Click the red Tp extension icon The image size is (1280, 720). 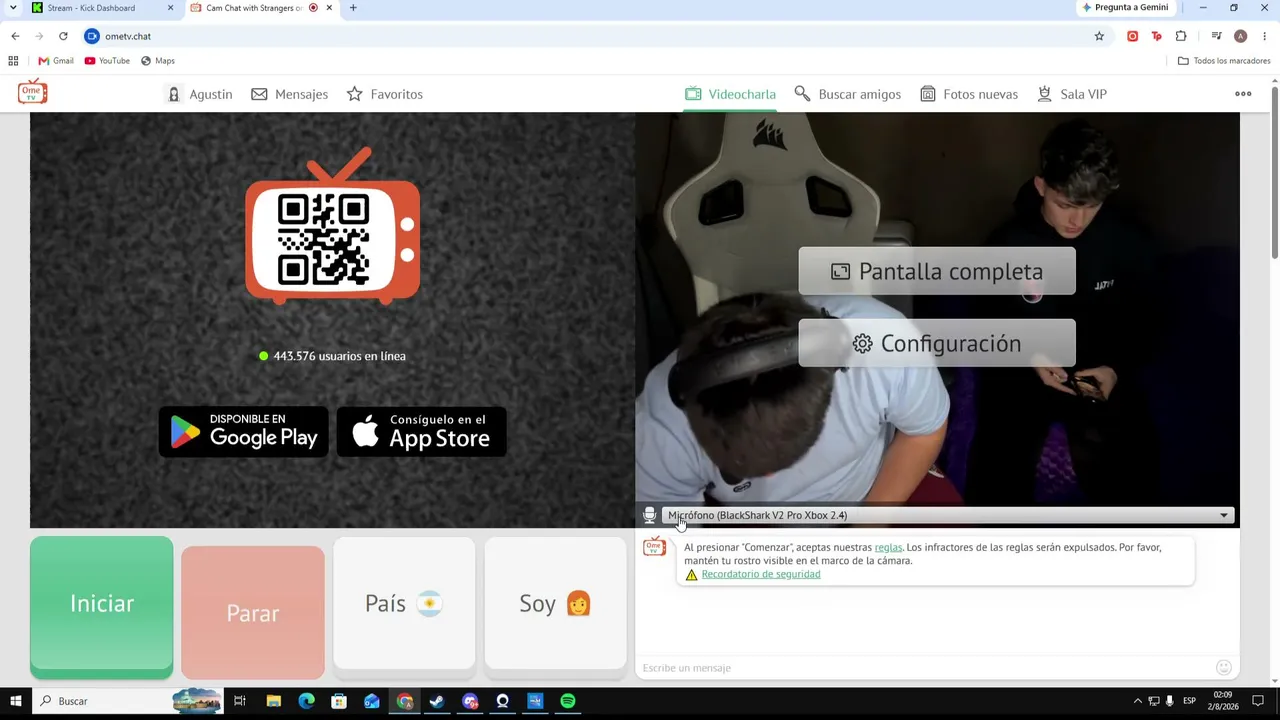[1156, 36]
